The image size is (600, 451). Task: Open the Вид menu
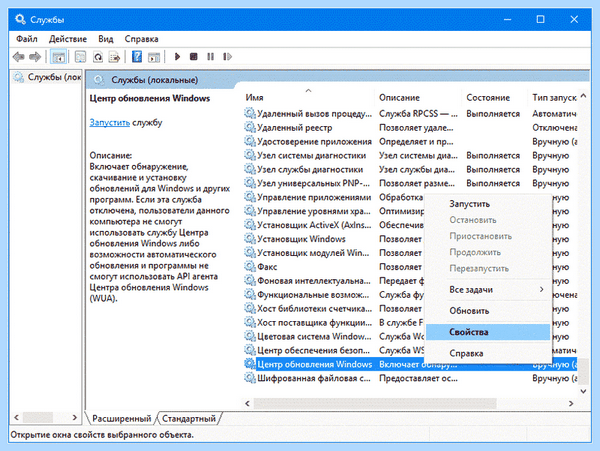pos(106,39)
